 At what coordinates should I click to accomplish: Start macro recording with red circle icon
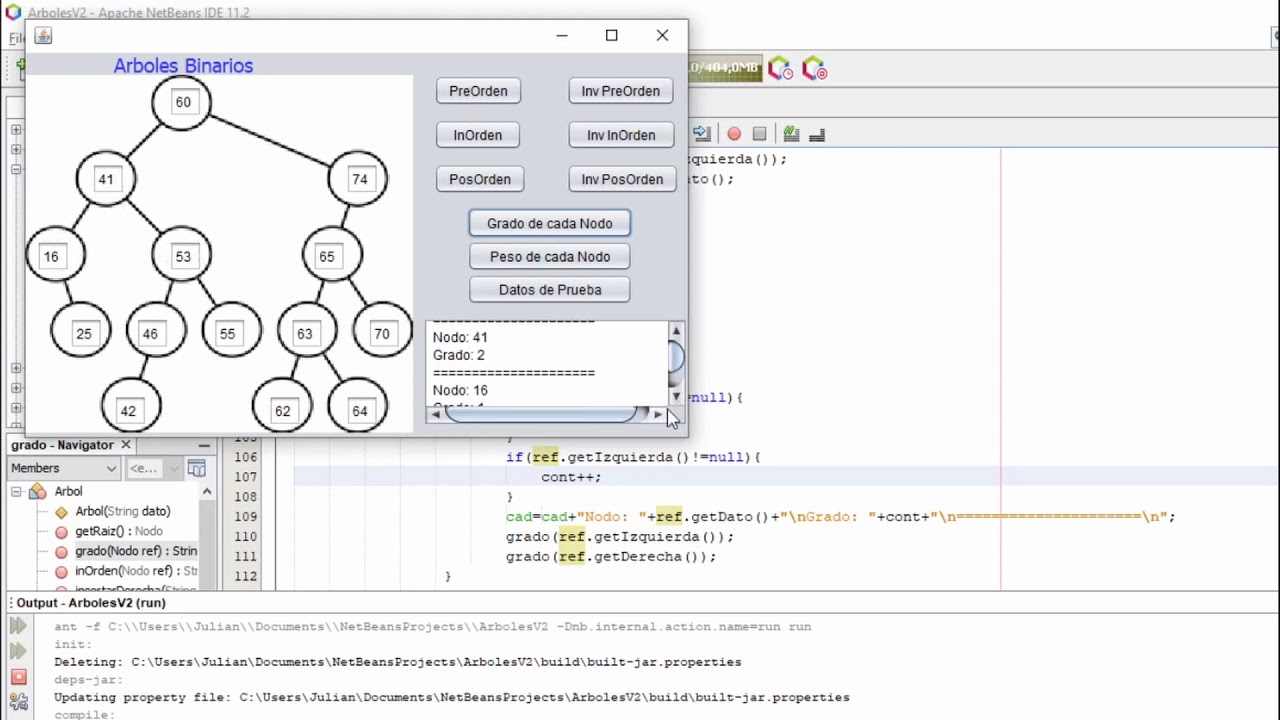tap(734, 134)
